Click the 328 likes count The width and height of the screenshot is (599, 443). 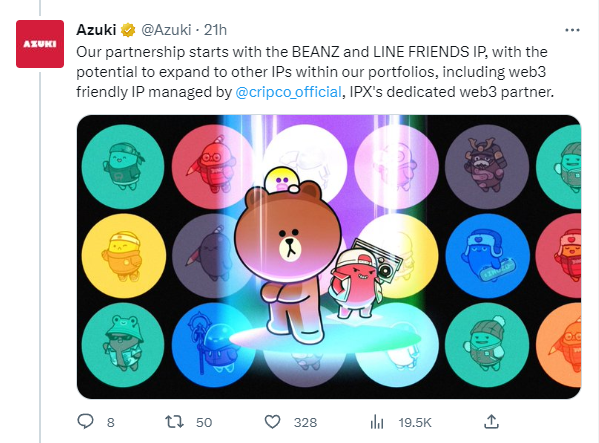point(305,422)
